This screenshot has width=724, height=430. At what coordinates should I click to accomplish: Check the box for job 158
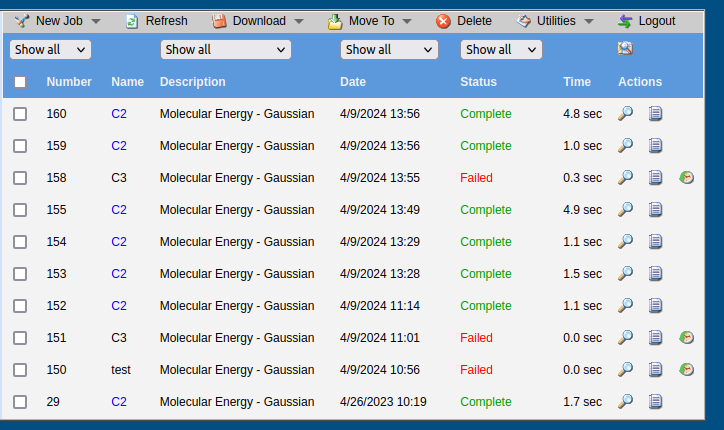20,178
